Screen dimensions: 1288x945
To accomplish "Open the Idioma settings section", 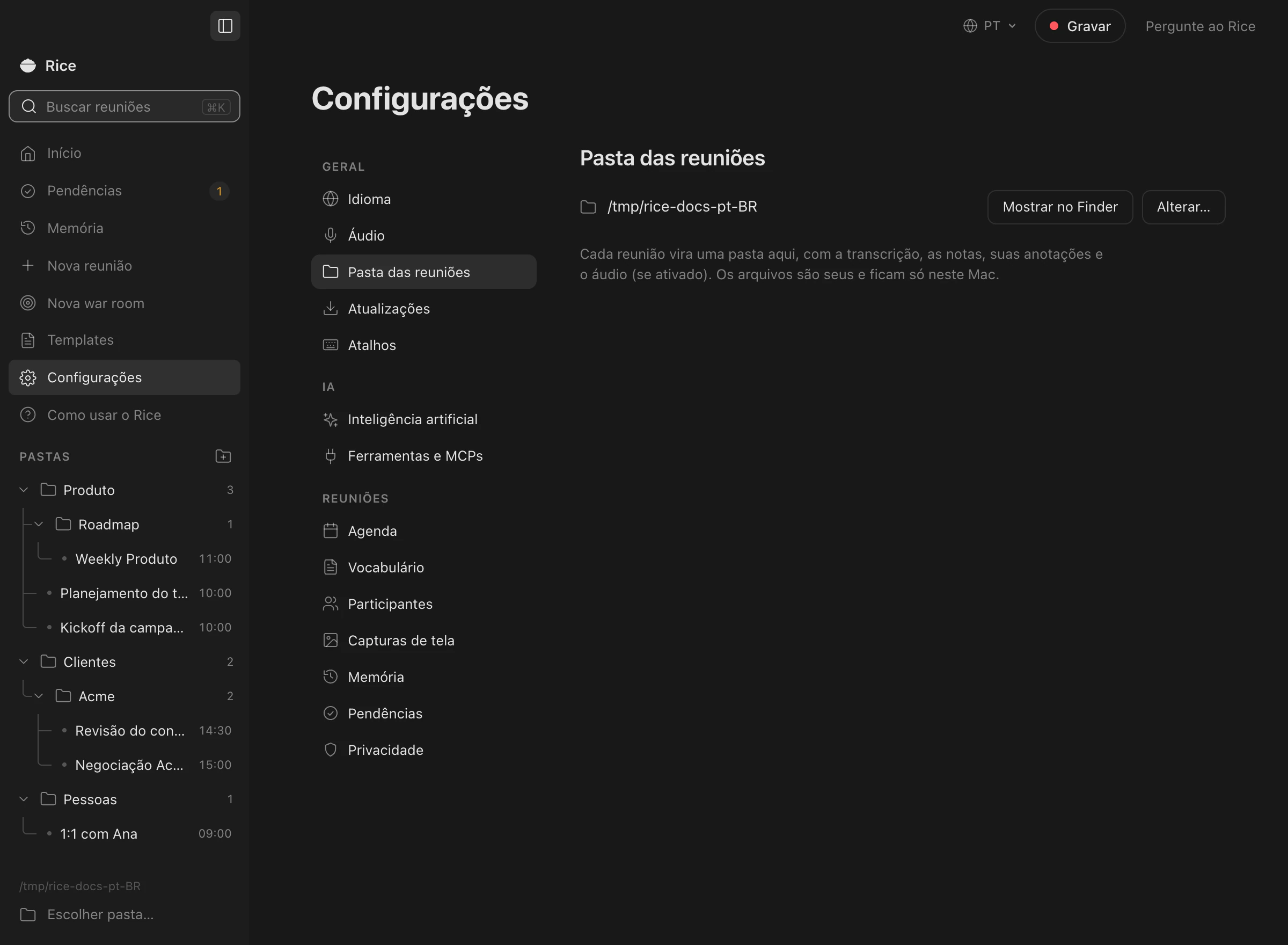I will pos(423,199).
